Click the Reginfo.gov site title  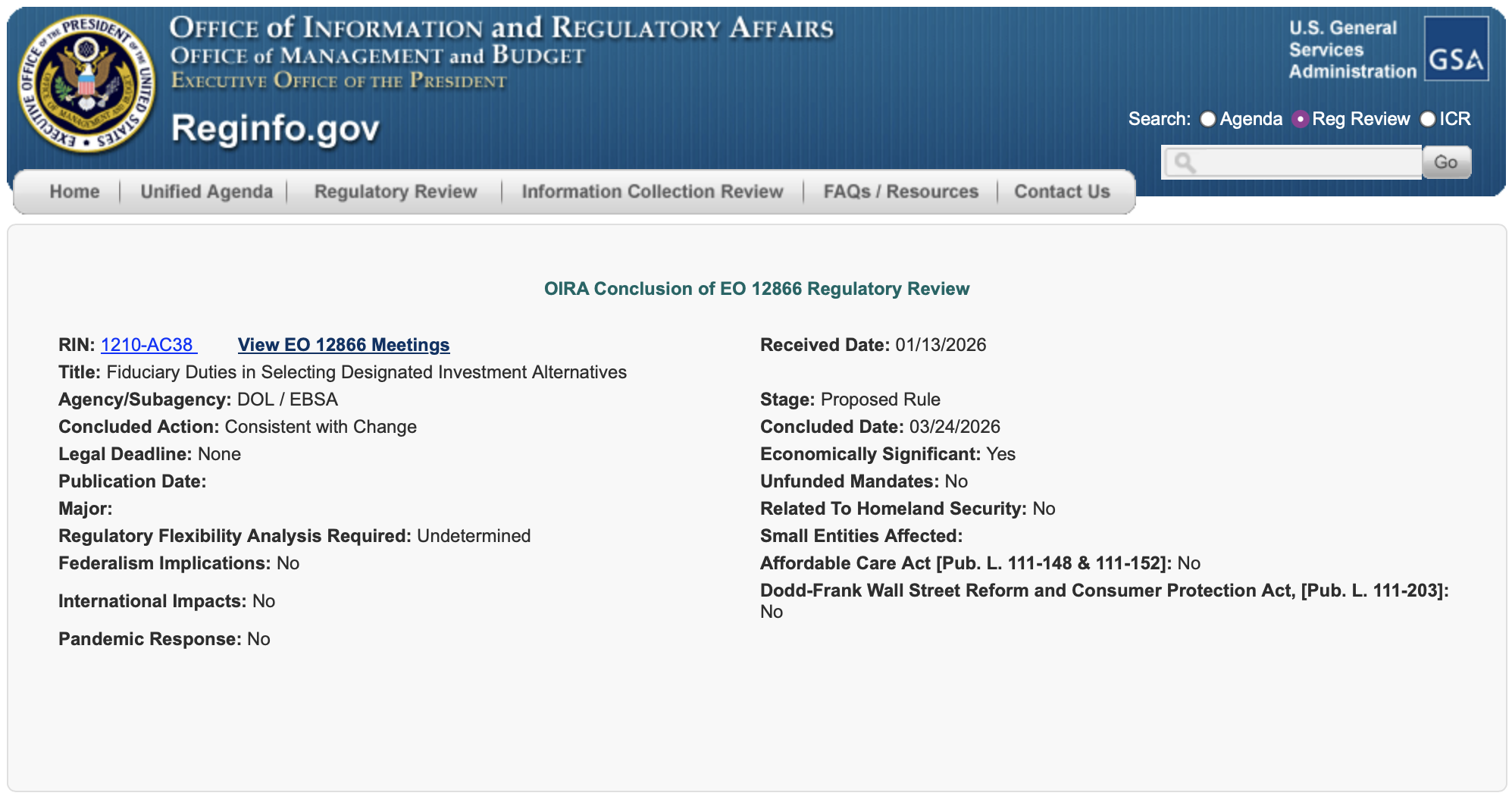275,129
